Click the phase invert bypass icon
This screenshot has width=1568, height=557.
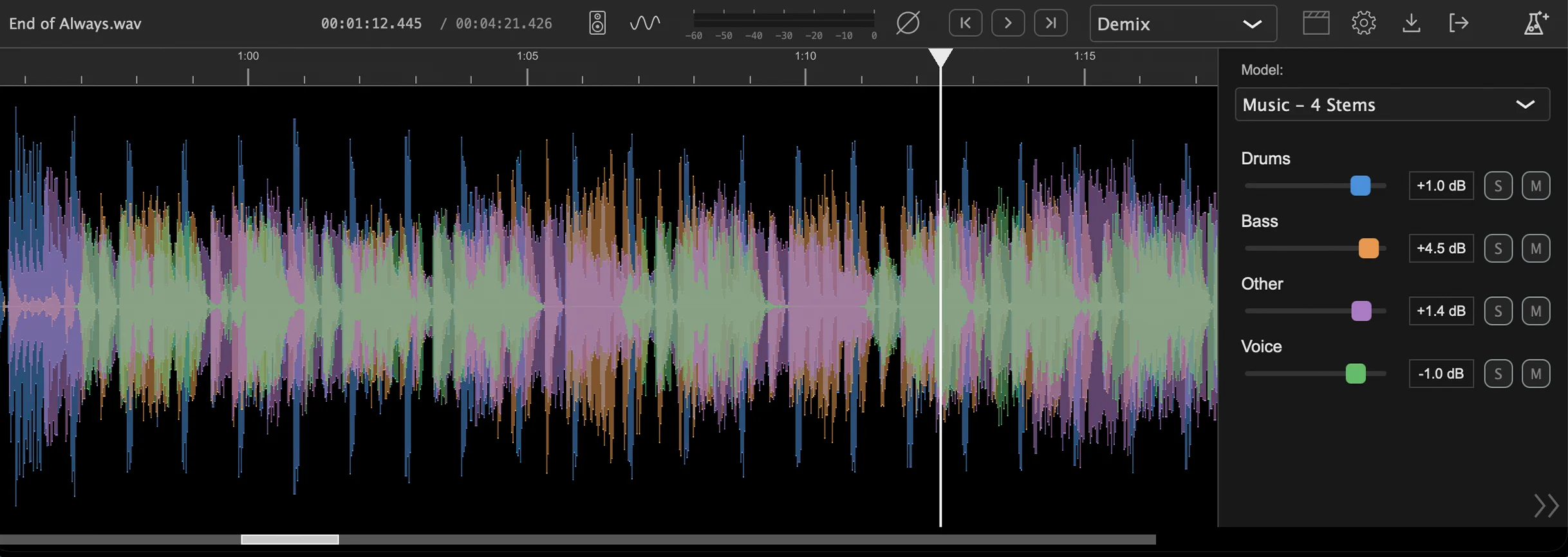point(908,23)
